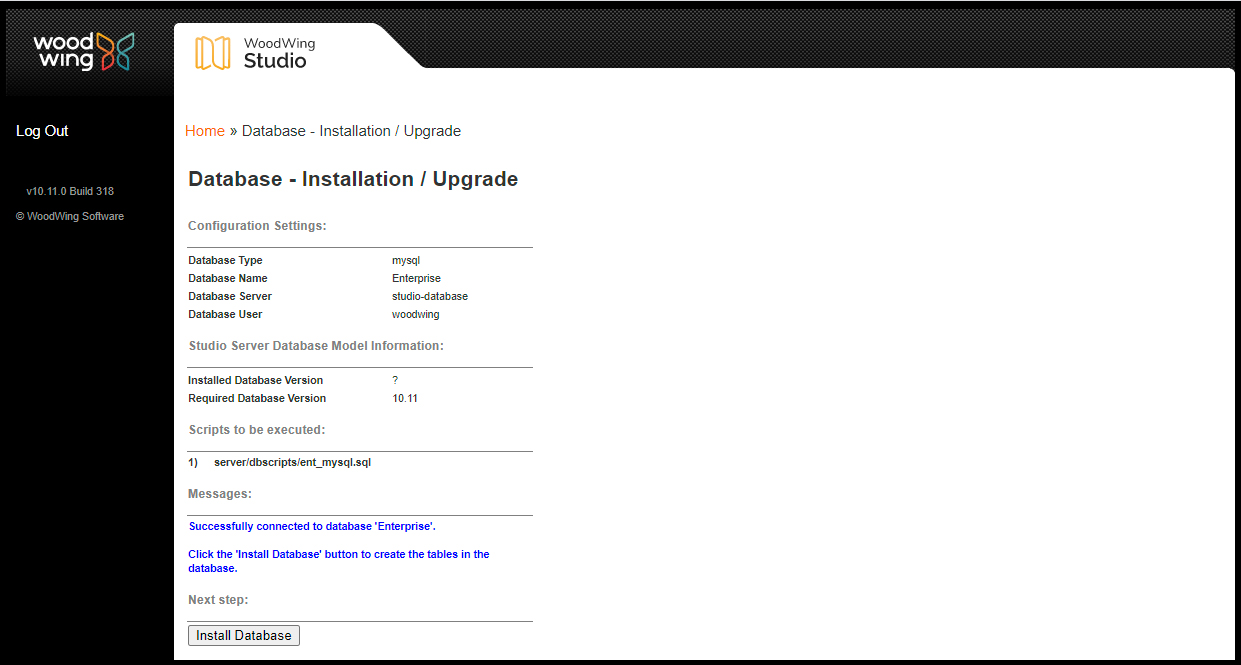Click the wood wing wordmark text
The image size is (1241, 665).
tap(63, 51)
